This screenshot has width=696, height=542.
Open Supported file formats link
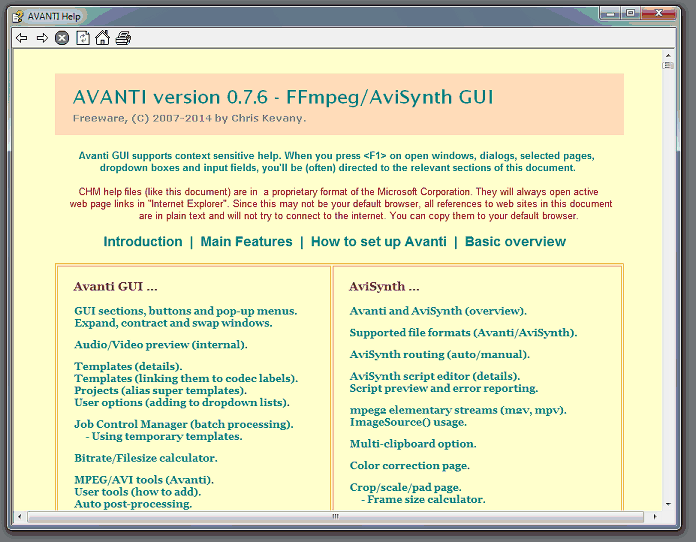tap(463, 332)
